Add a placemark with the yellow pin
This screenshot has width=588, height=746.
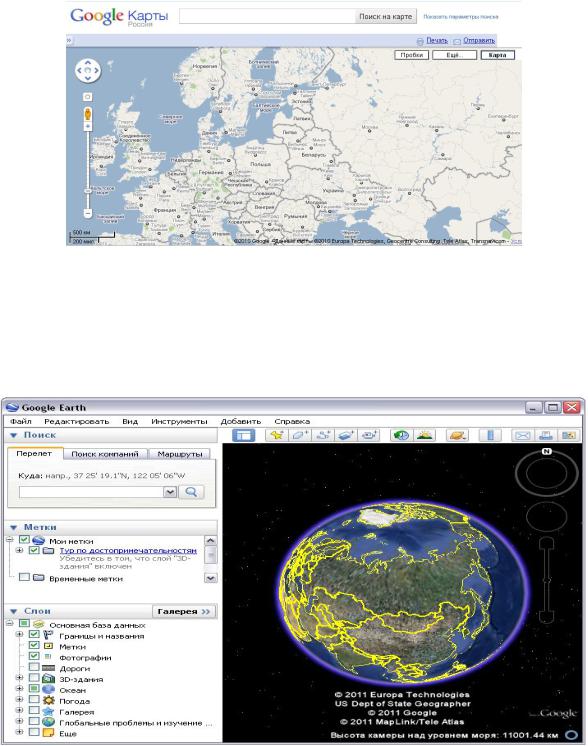pyautogui.click(x=276, y=435)
